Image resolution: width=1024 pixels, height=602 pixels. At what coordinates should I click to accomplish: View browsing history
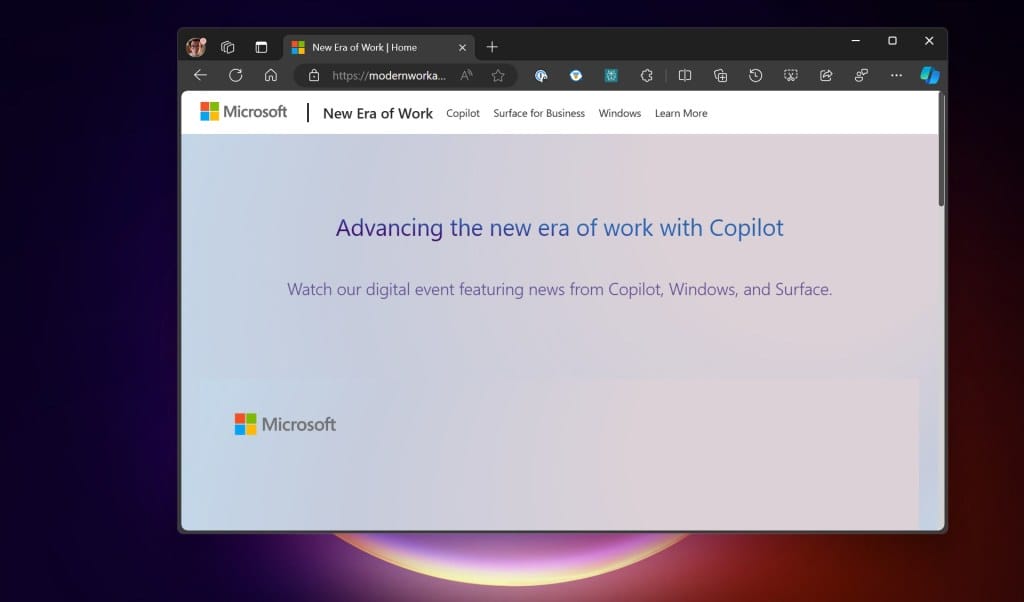(755, 75)
